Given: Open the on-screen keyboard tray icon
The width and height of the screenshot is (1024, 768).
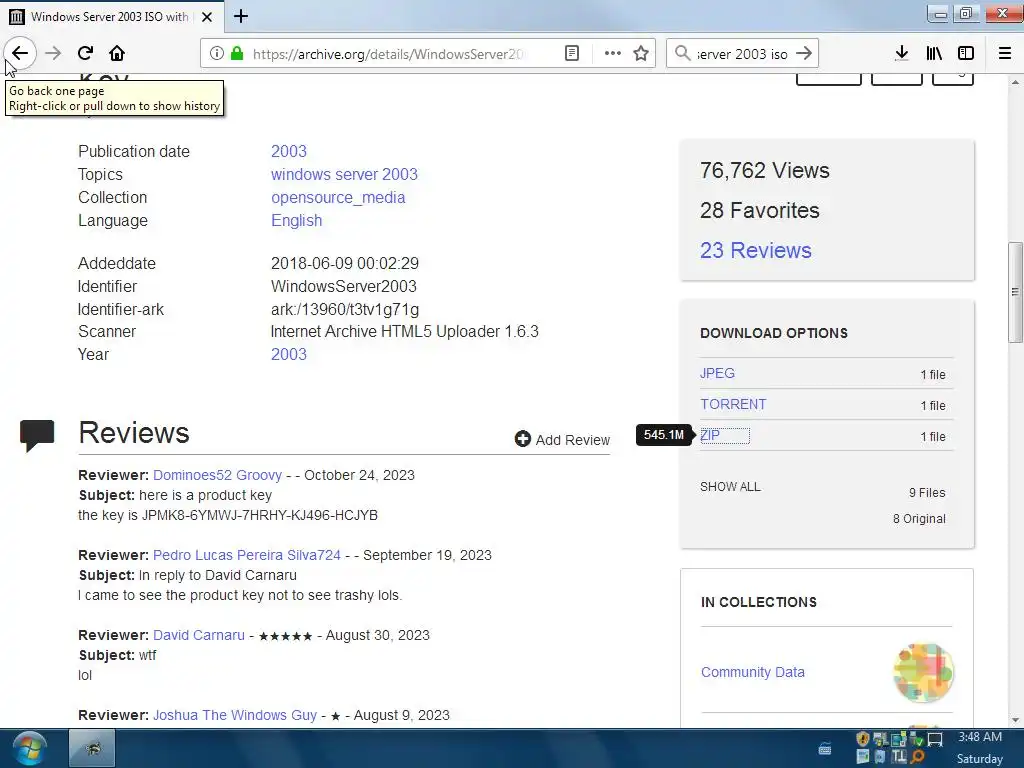Looking at the screenshot, I should pyautogui.click(x=825, y=748).
